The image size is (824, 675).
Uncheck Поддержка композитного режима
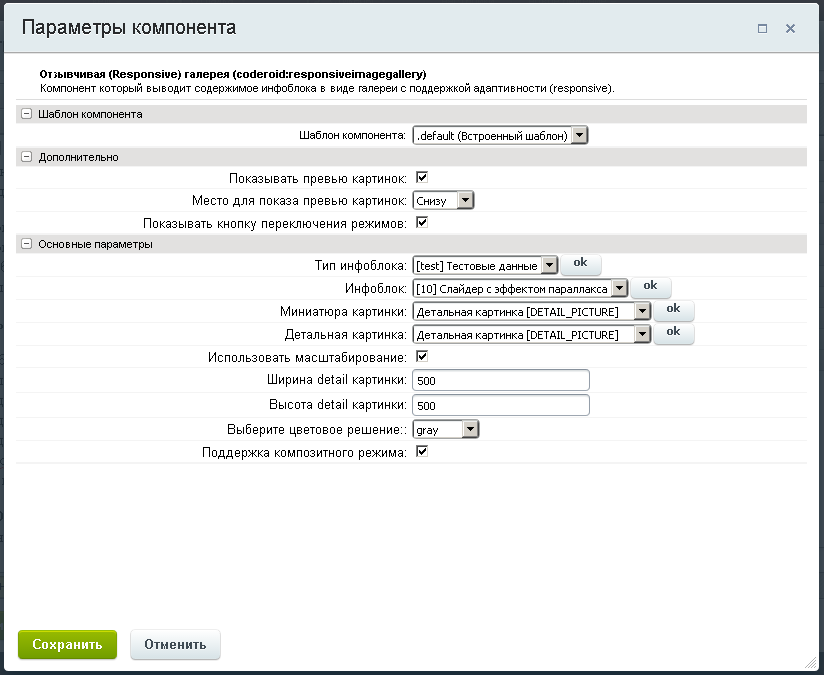pos(422,452)
